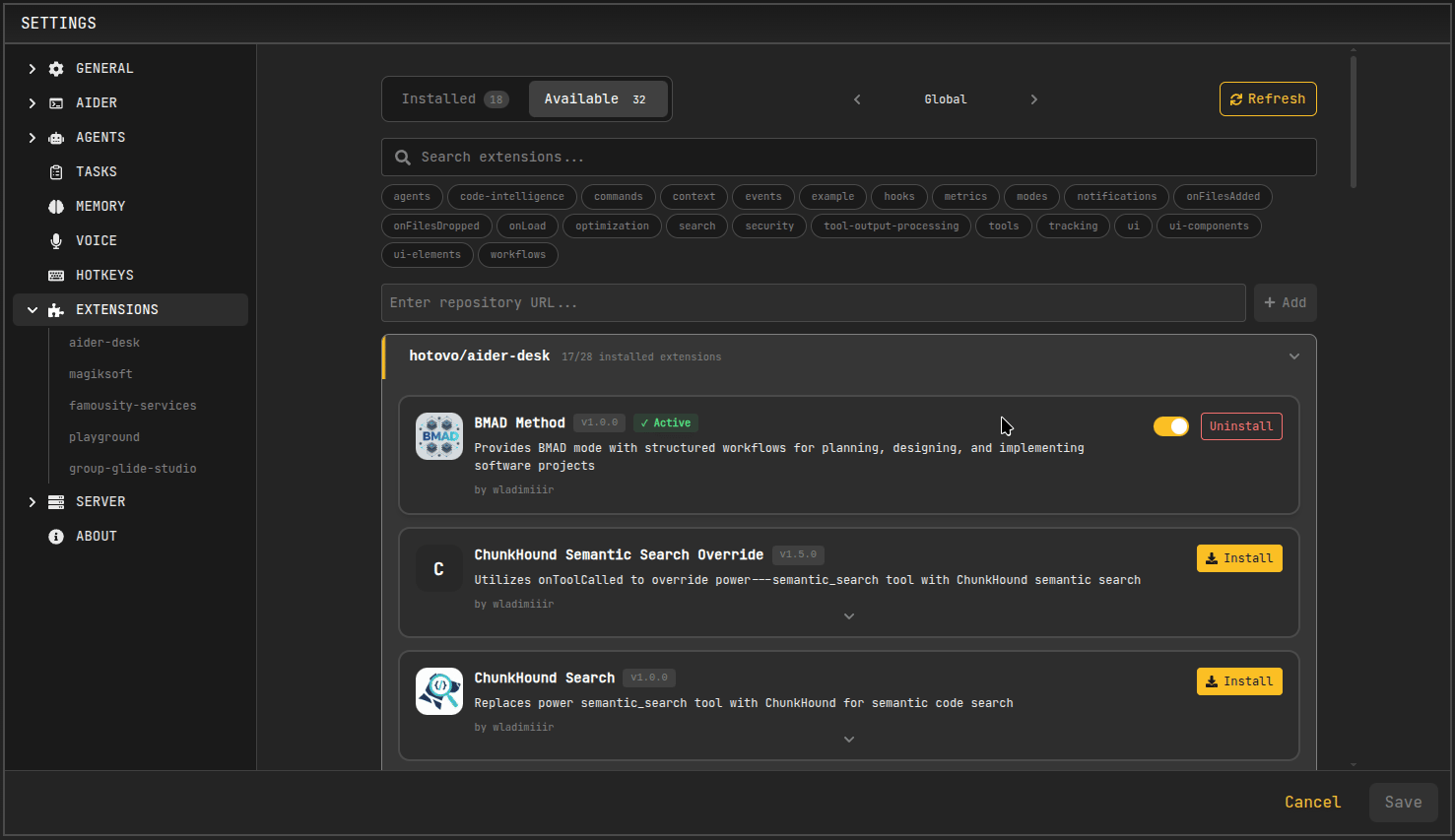Viewport: 1455px width, 840px height.
Task: Collapse the hotovo/aider-desk repository group
Action: [x=1294, y=356]
